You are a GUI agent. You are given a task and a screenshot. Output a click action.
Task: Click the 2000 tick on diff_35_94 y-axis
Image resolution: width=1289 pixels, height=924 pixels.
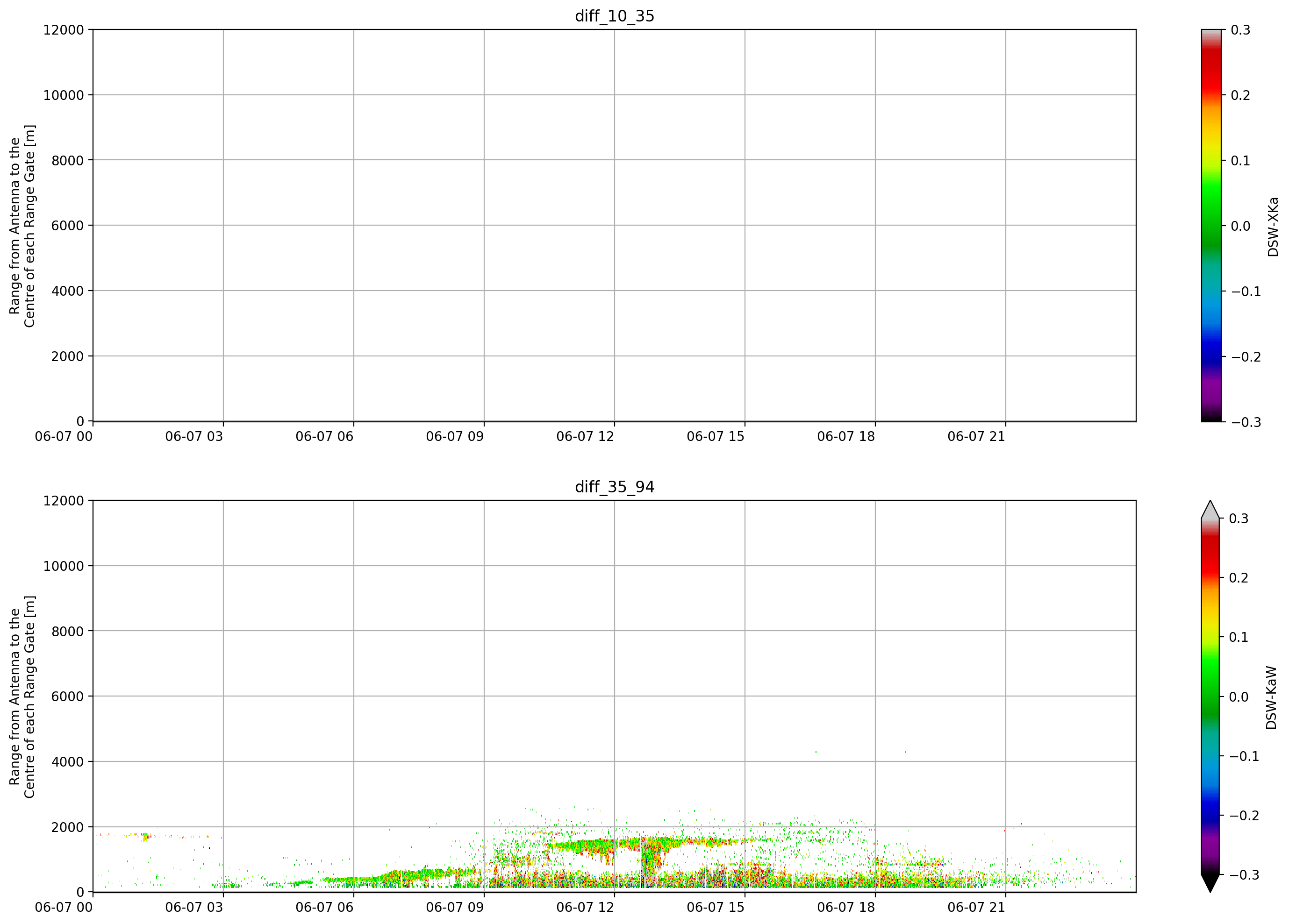coord(68,827)
